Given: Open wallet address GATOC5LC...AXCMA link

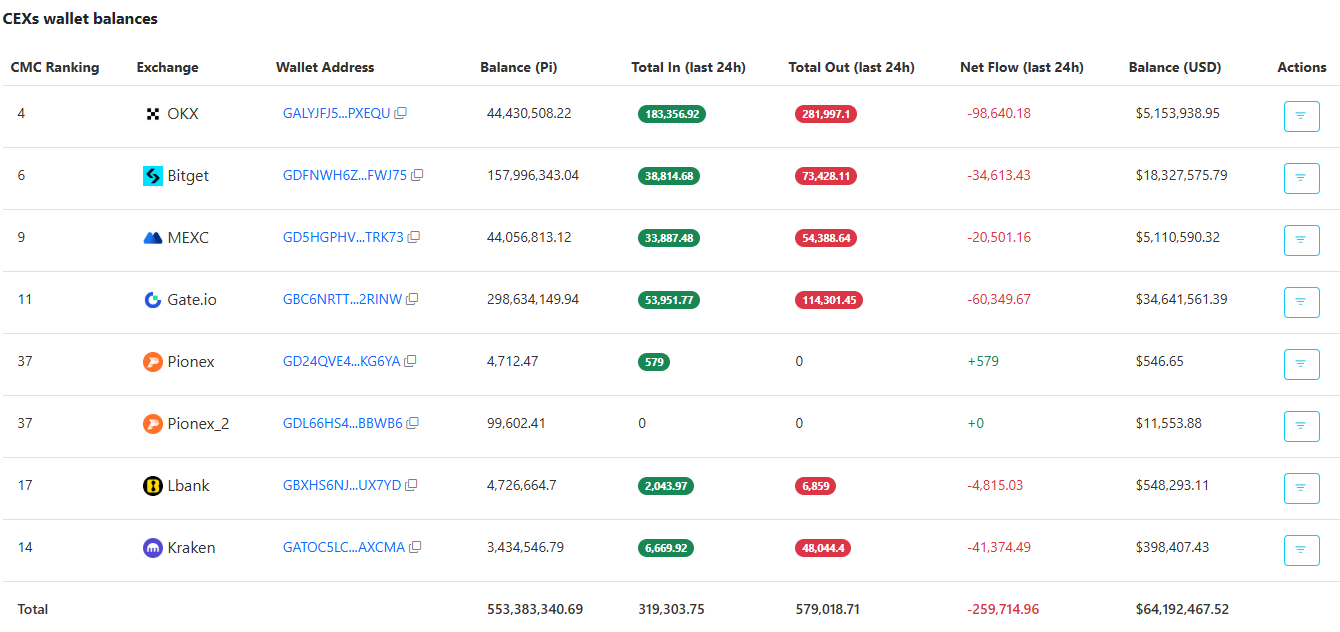Looking at the screenshot, I should (x=344, y=547).
